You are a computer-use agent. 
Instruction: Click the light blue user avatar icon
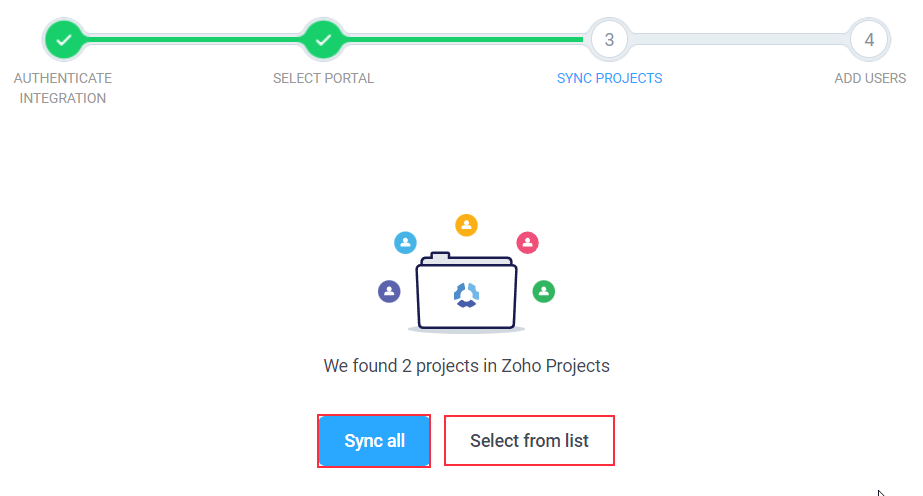click(405, 242)
